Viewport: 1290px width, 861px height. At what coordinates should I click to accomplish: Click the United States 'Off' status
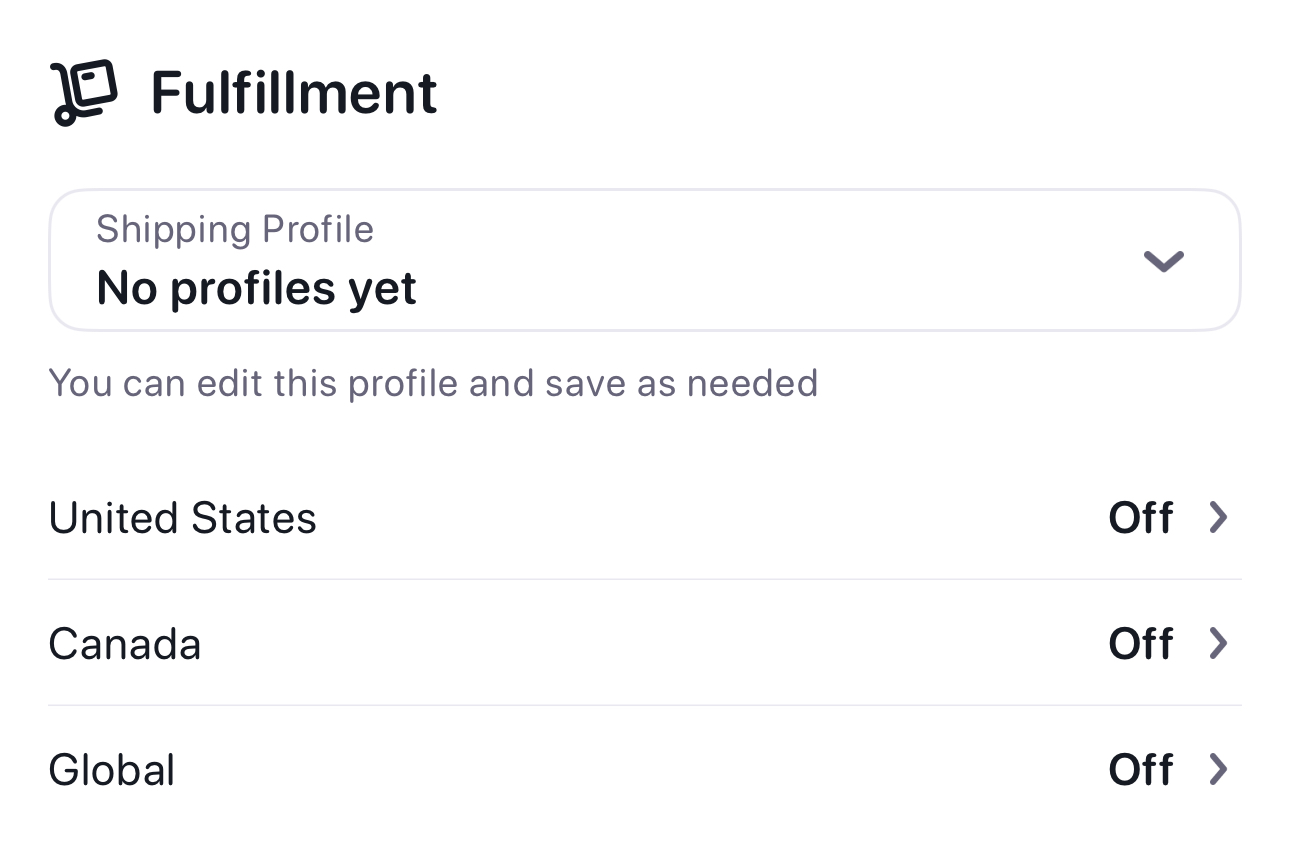(1140, 518)
